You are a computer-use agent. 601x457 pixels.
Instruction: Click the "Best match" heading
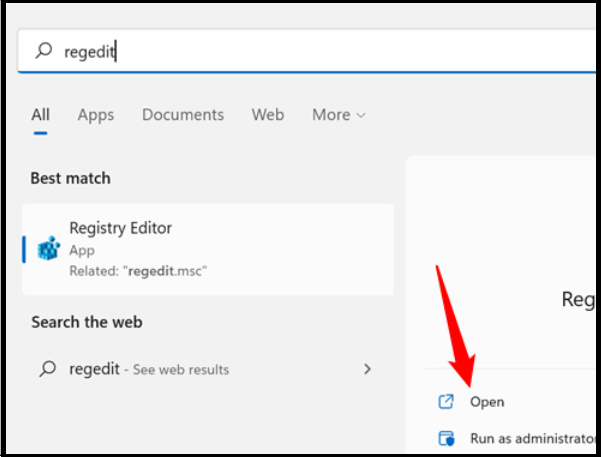coord(71,178)
